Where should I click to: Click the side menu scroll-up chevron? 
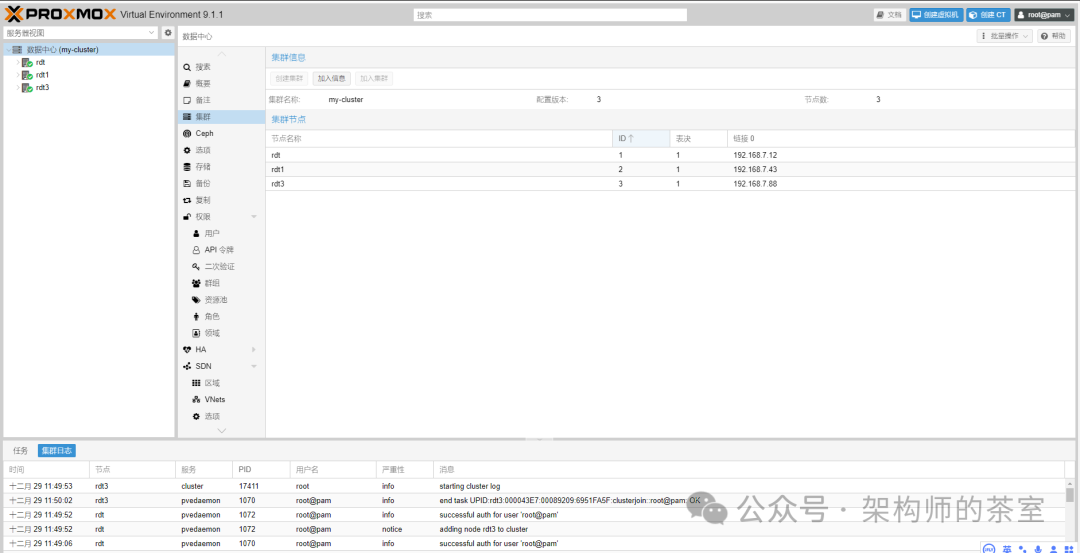[221, 54]
